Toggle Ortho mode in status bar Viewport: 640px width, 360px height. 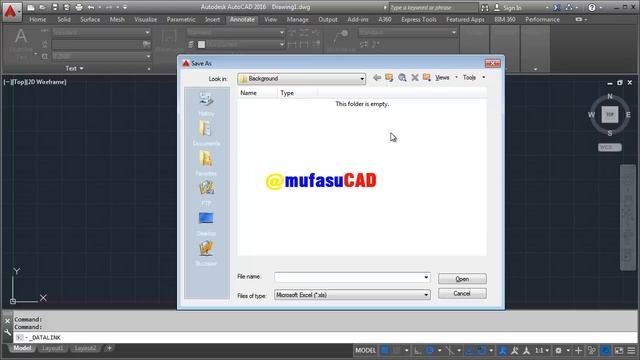coord(418,350)
